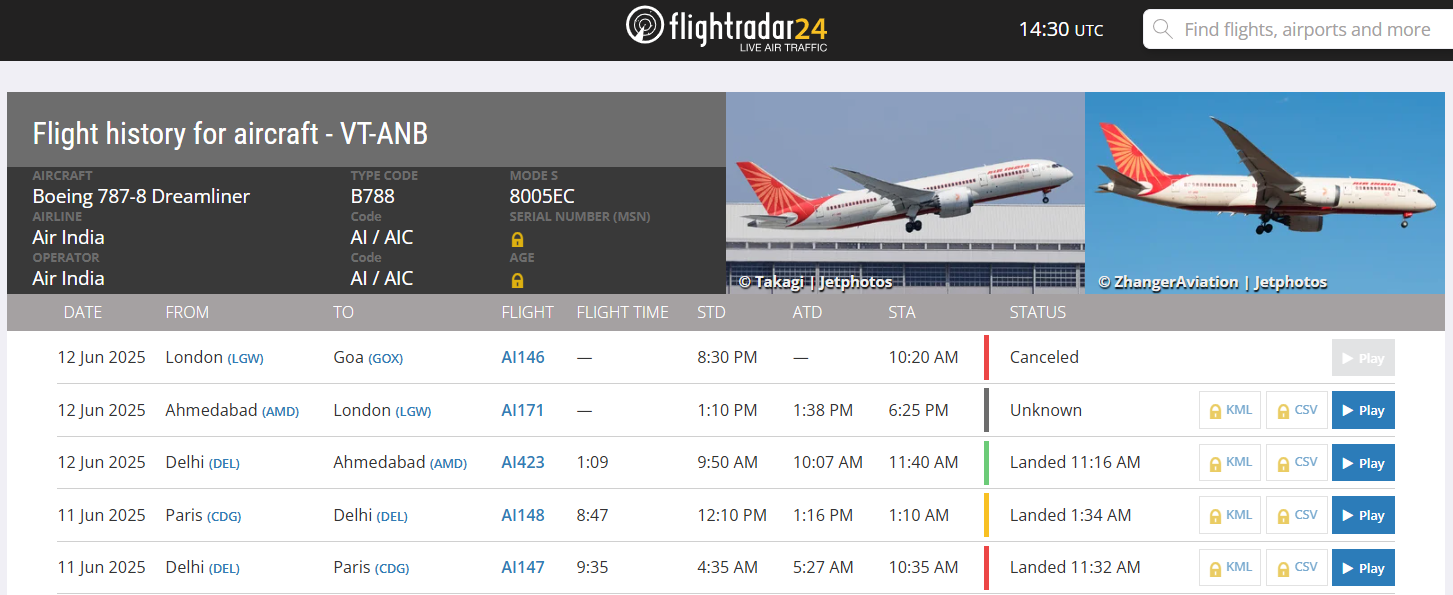Download KML for flight AI147

pyautogui.click(x=1229, y=568)
